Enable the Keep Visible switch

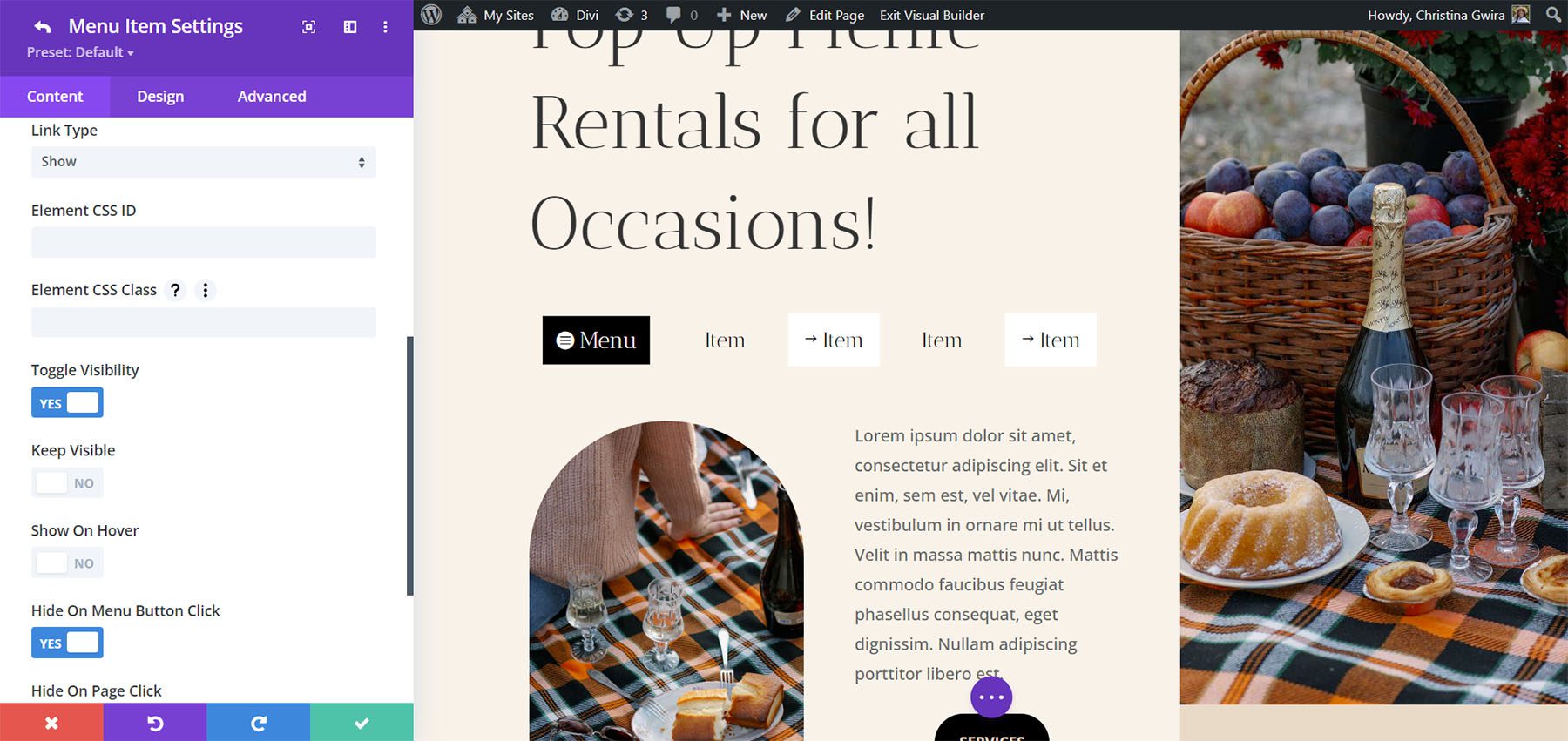click(67, 482)
